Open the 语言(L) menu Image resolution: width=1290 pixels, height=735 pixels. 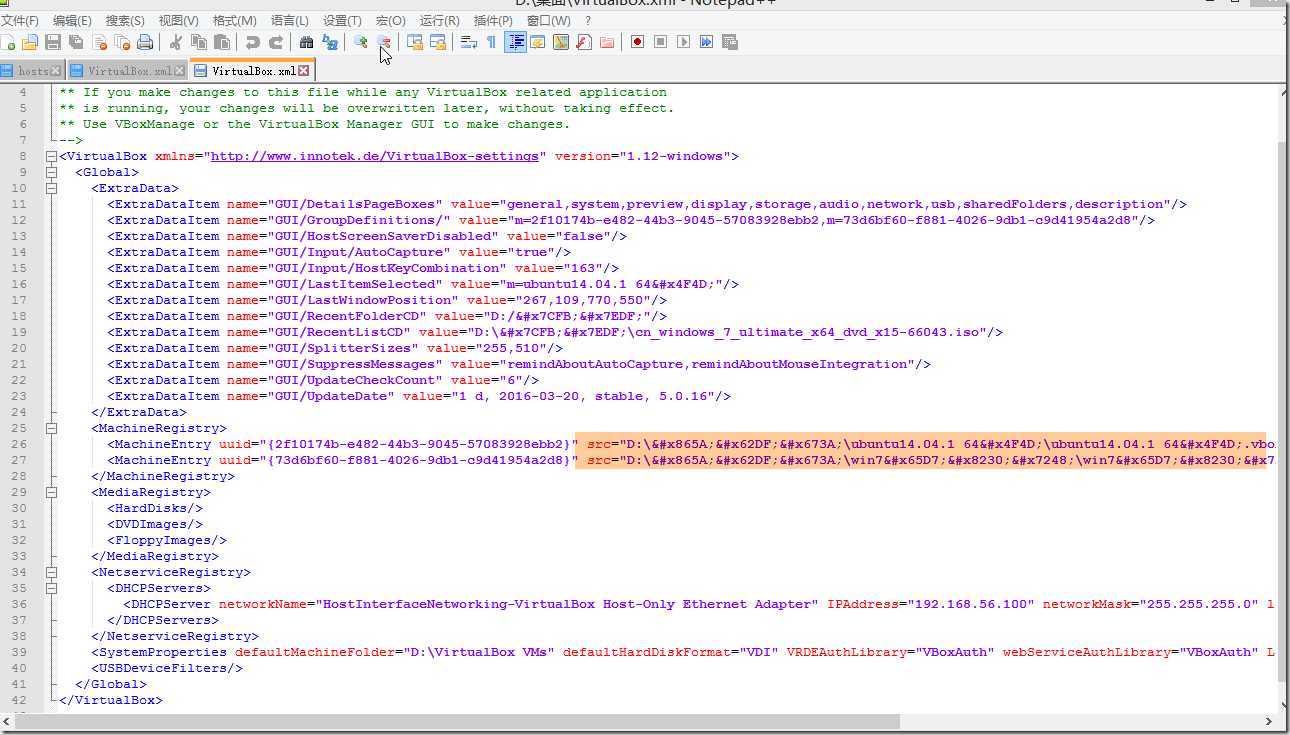point(290,20)
